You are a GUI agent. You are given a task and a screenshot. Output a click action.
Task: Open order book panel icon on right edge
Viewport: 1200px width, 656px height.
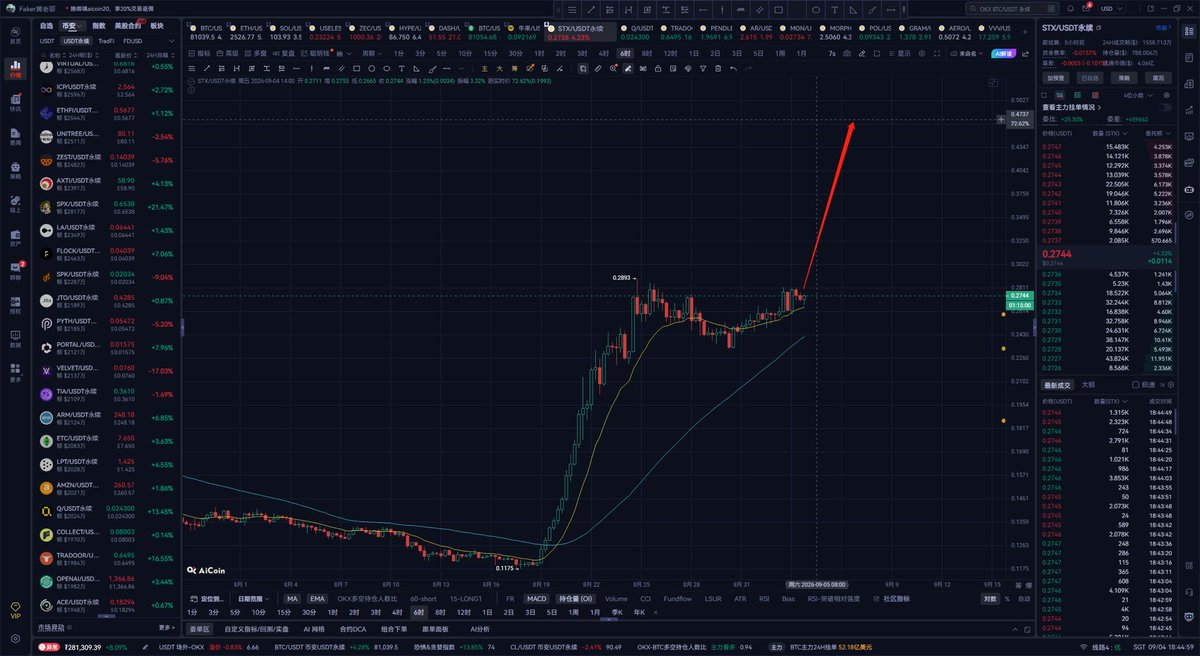pos(1189,31)
